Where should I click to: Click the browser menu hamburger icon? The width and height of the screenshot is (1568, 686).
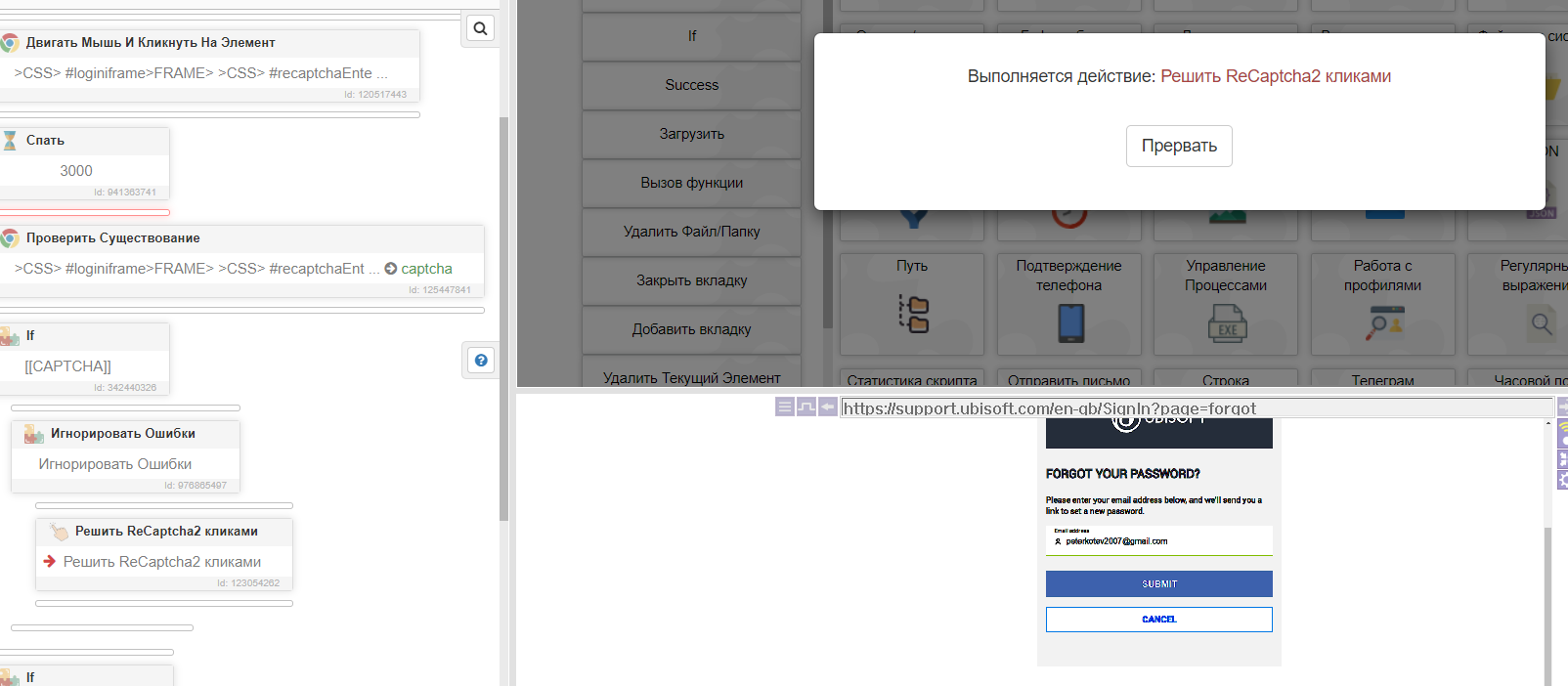784,407
